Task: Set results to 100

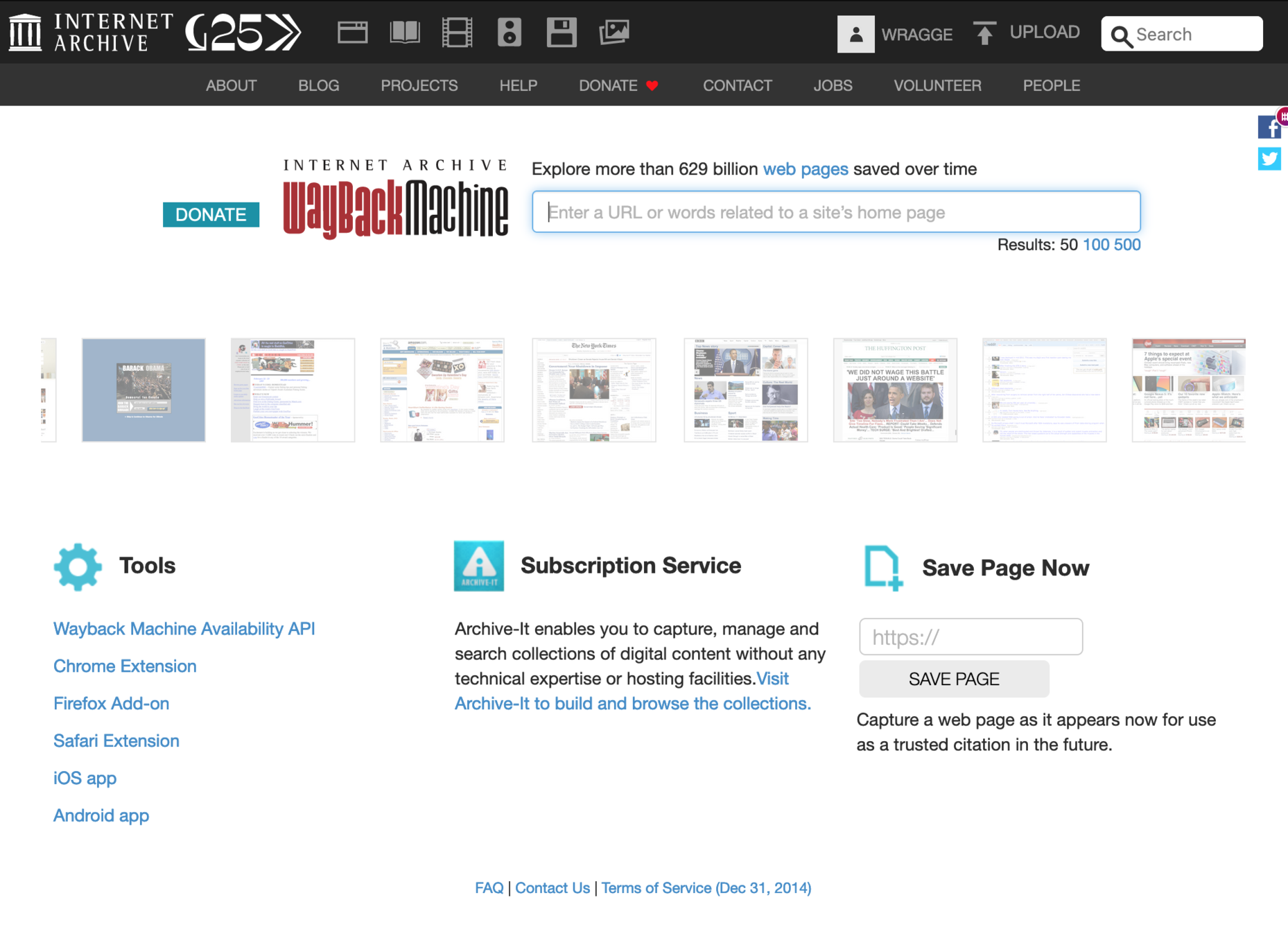Action: click(x=1096, y=245)
